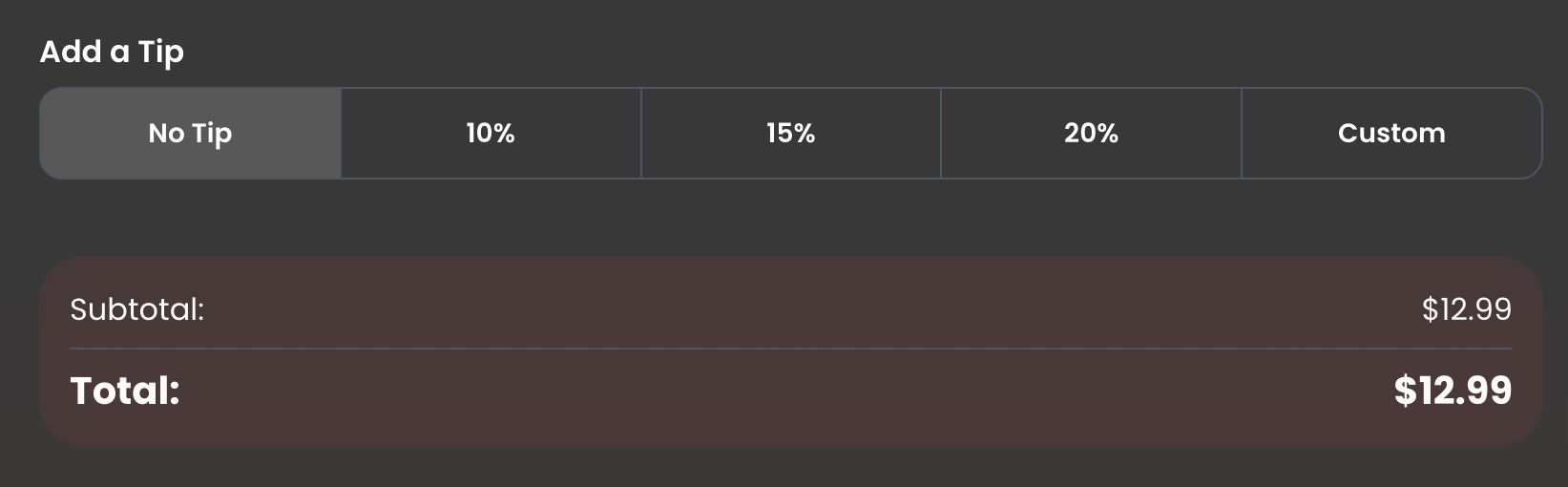Click the bold Total label
Viewport: 1568px width, 487px height.
[125, 391]
